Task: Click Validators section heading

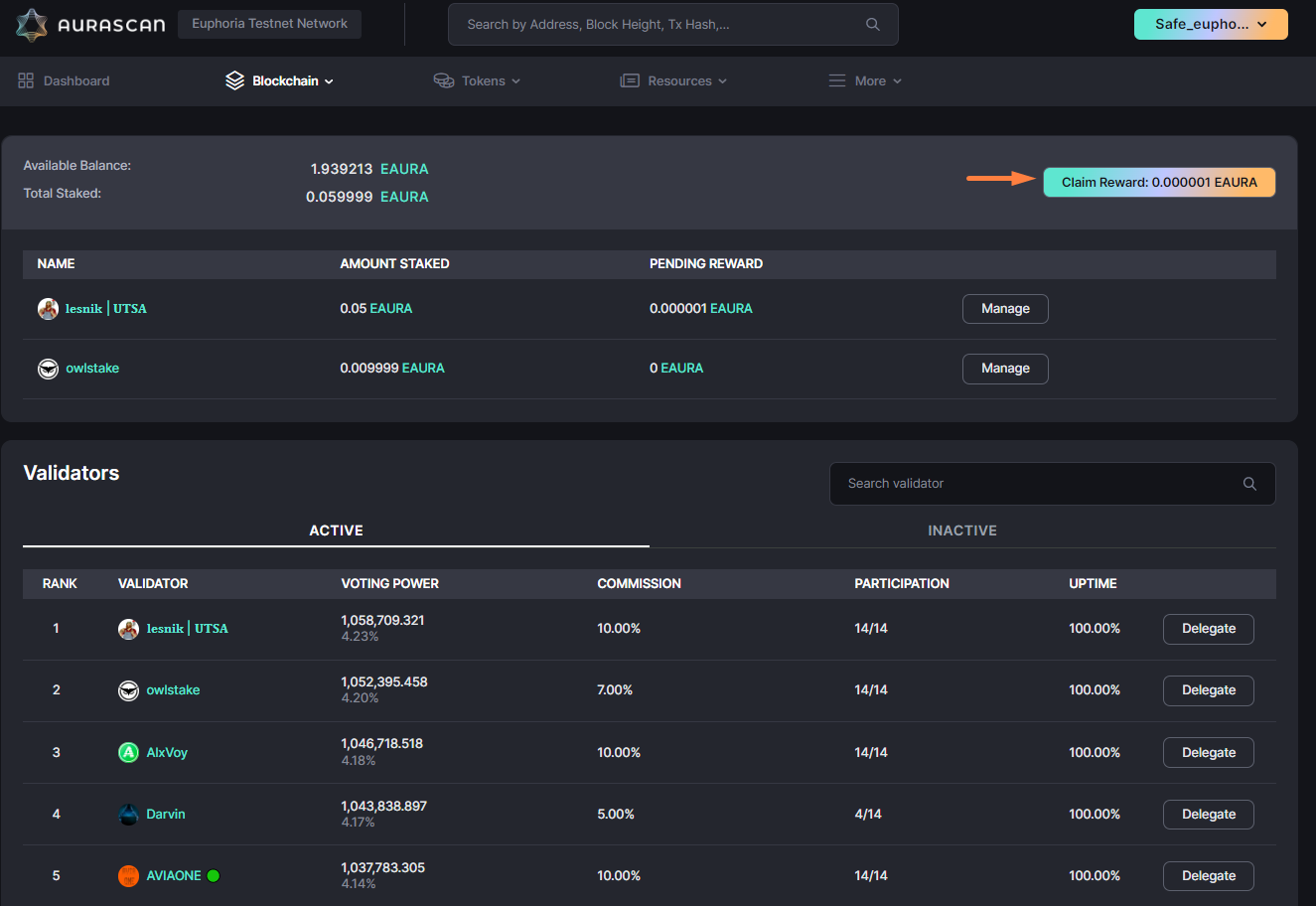Action: click(x=72, y=473)
